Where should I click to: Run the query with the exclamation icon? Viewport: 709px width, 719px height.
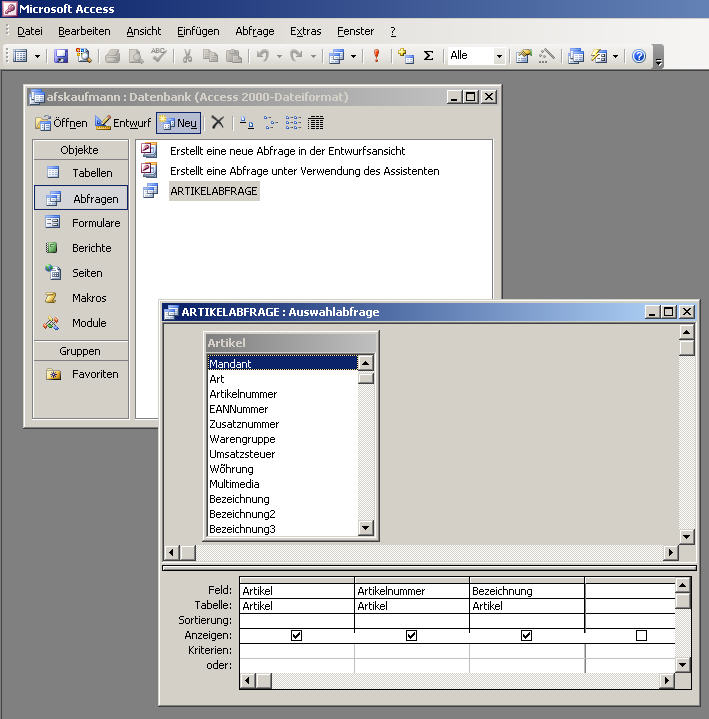tap(377, 56)
